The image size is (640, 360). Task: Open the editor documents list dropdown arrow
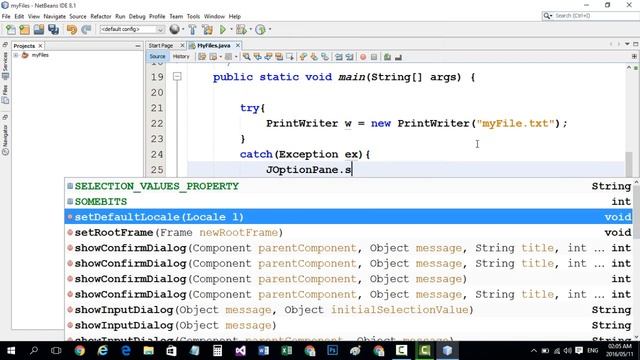(x=627, y=44)
